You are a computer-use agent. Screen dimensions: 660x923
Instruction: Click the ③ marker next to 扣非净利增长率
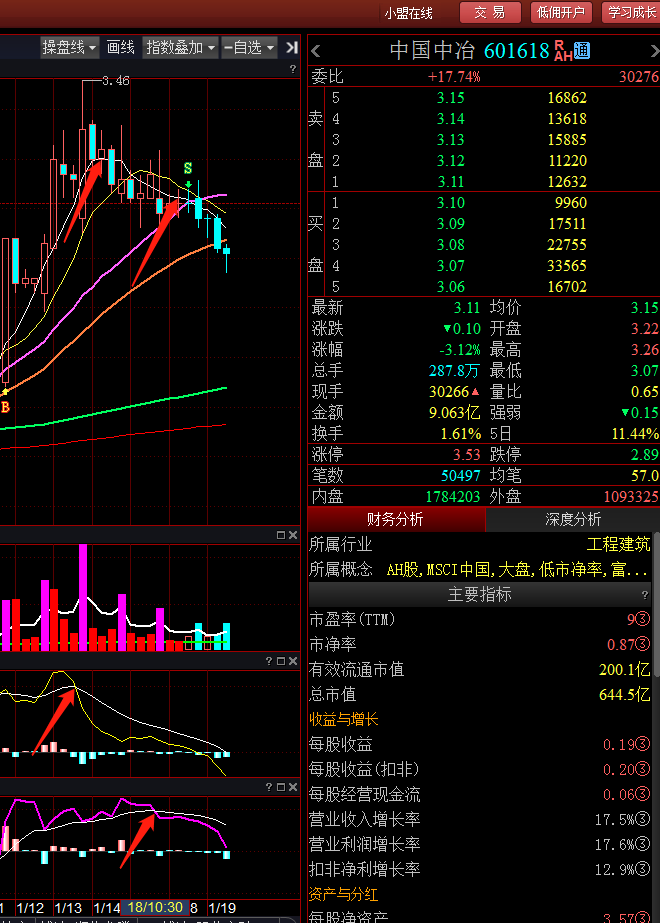coord(643,869)
